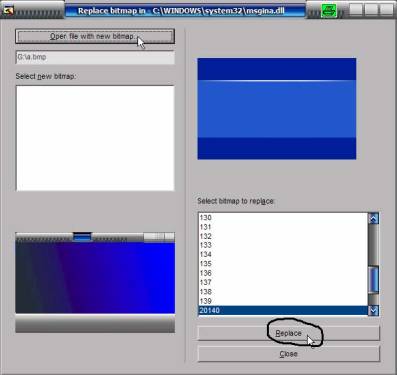The height and width of the screenshot is (375, 397).
Task: Click the first title bar window button
Action: tap(356, 10)
